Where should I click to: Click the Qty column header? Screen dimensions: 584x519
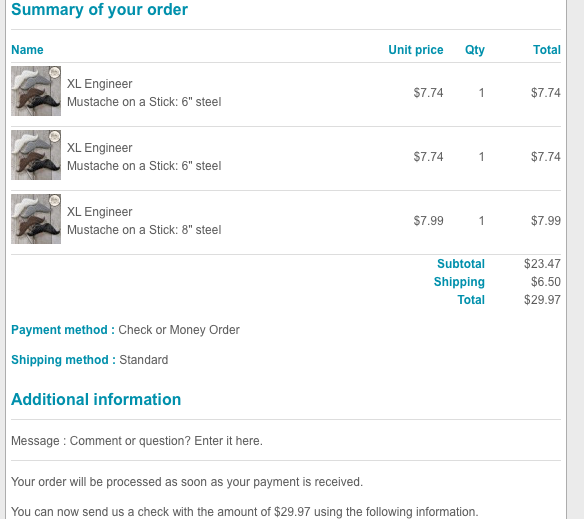point(474,50)
